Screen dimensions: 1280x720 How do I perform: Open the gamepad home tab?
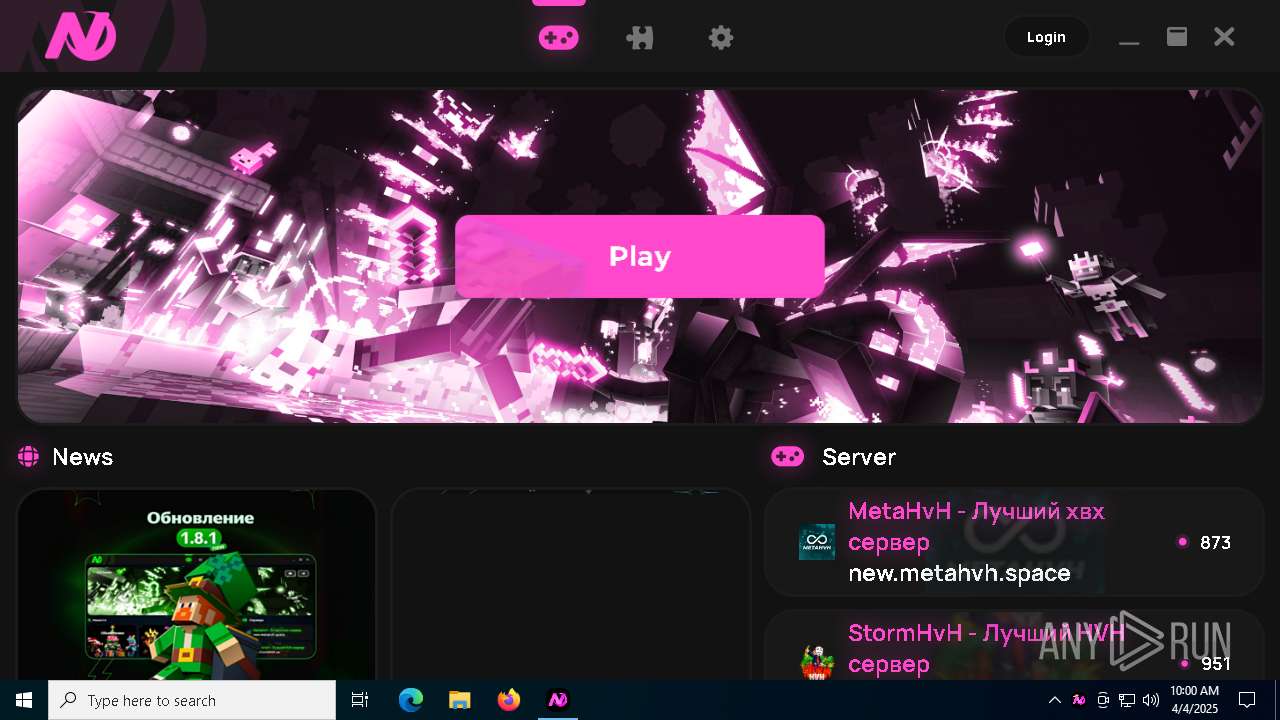pyautogui.click(x=559, y=38)
